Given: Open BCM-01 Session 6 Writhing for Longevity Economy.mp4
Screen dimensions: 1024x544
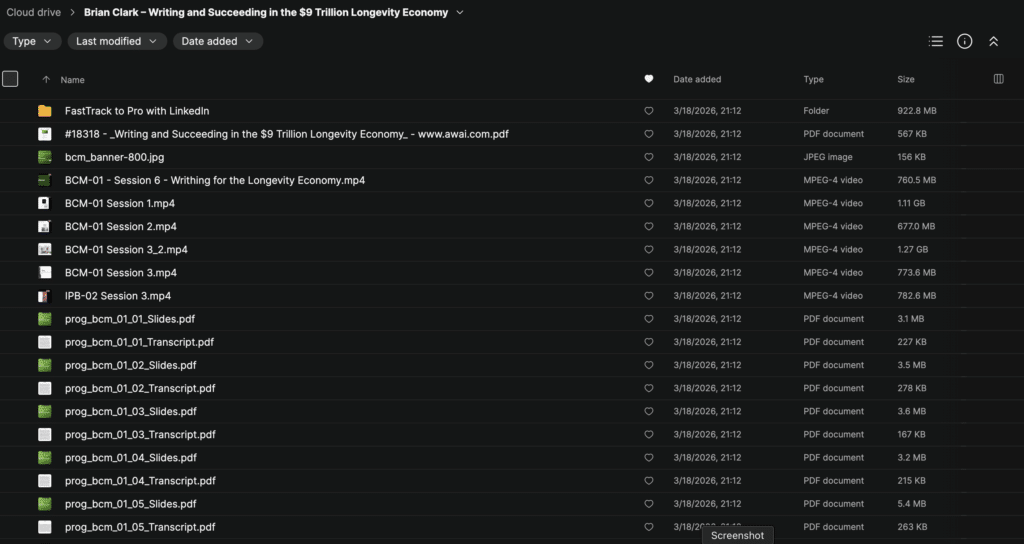Looking at the screenshot, I should (215, 180).
